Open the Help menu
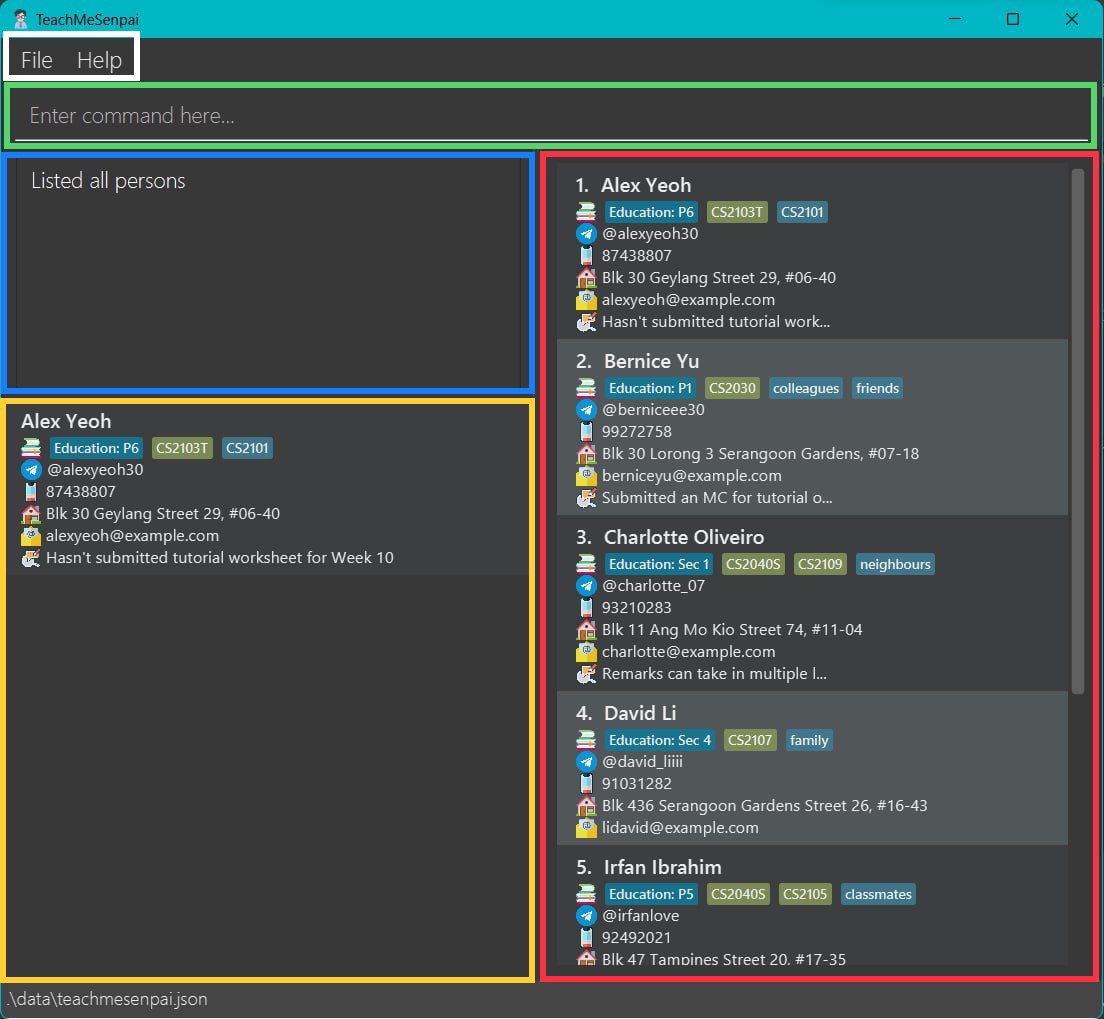The image size is (1104, 1019). tap(99, 60)
